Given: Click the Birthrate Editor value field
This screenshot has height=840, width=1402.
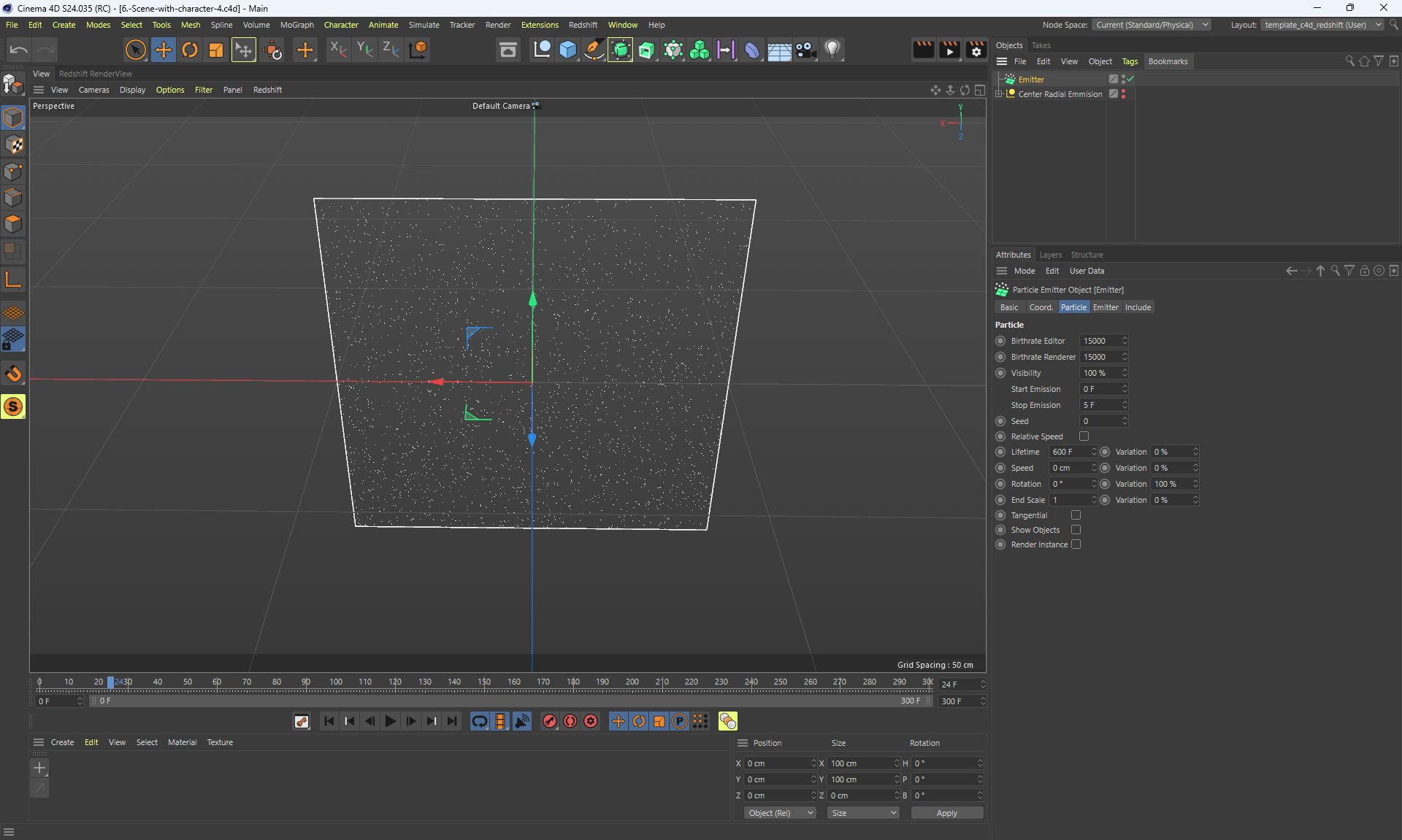Looking at the screenshot, I should [1100, 341].
